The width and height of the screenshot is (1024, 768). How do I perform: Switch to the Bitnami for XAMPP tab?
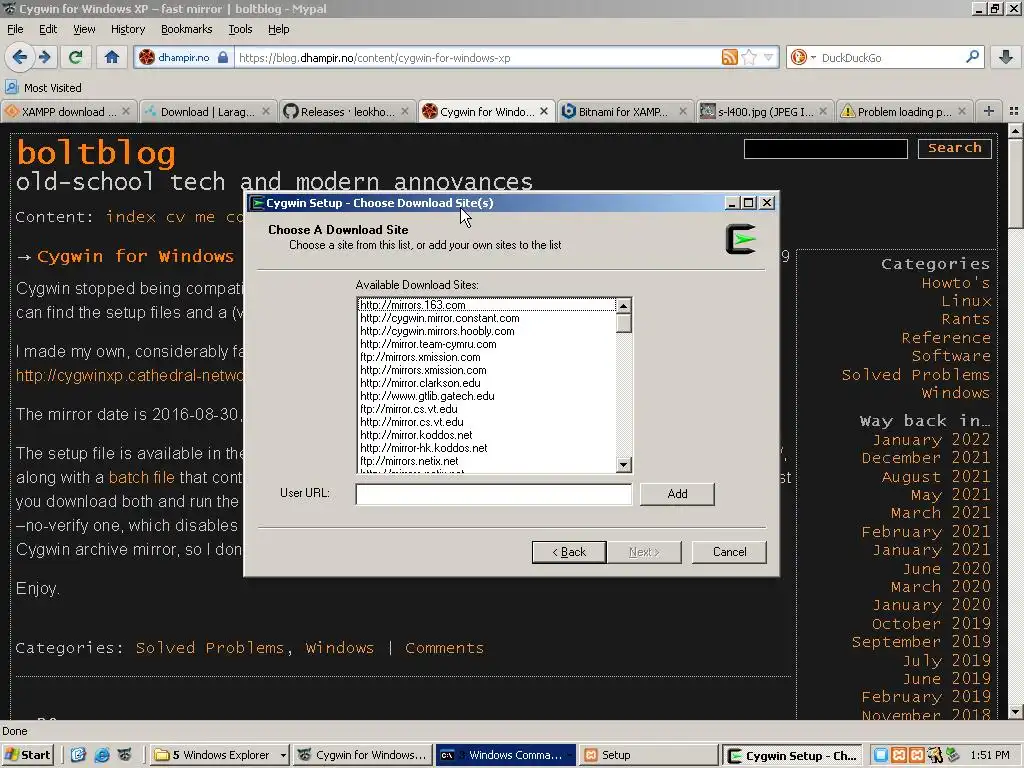click(625, 112)
